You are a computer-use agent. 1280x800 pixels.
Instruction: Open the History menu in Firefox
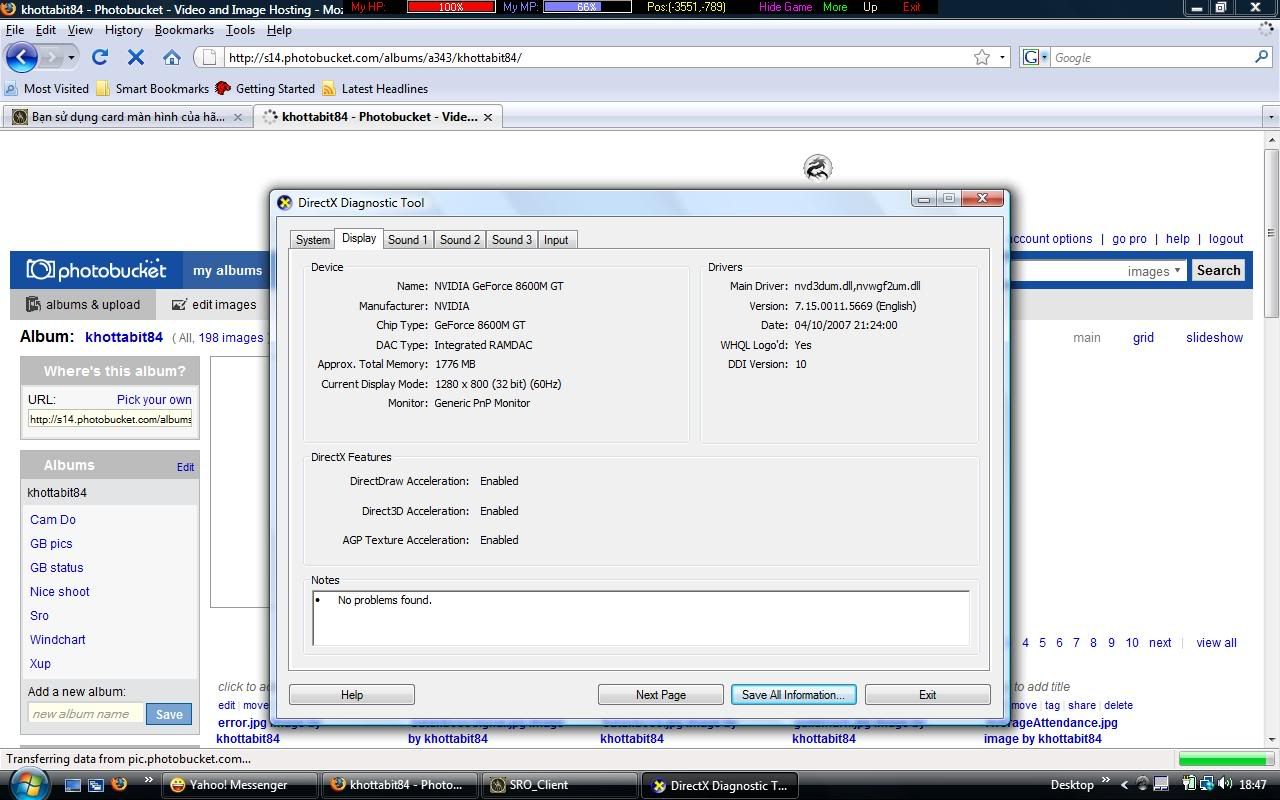(x=123, y=30)
